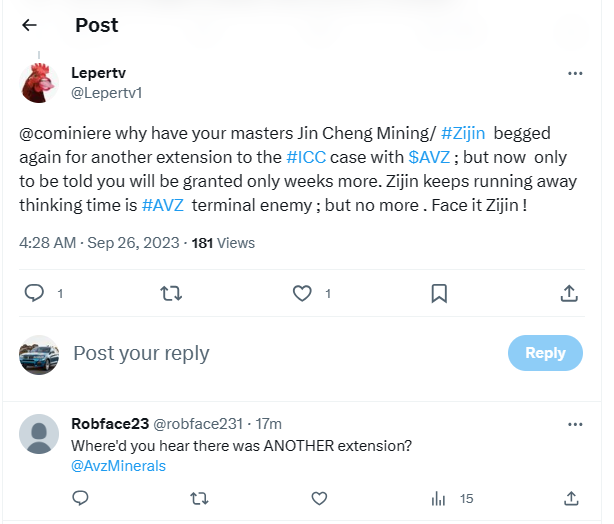Go back using the arrow icon
This screenshot has height=524, width=614.
(x=29, y=25)
